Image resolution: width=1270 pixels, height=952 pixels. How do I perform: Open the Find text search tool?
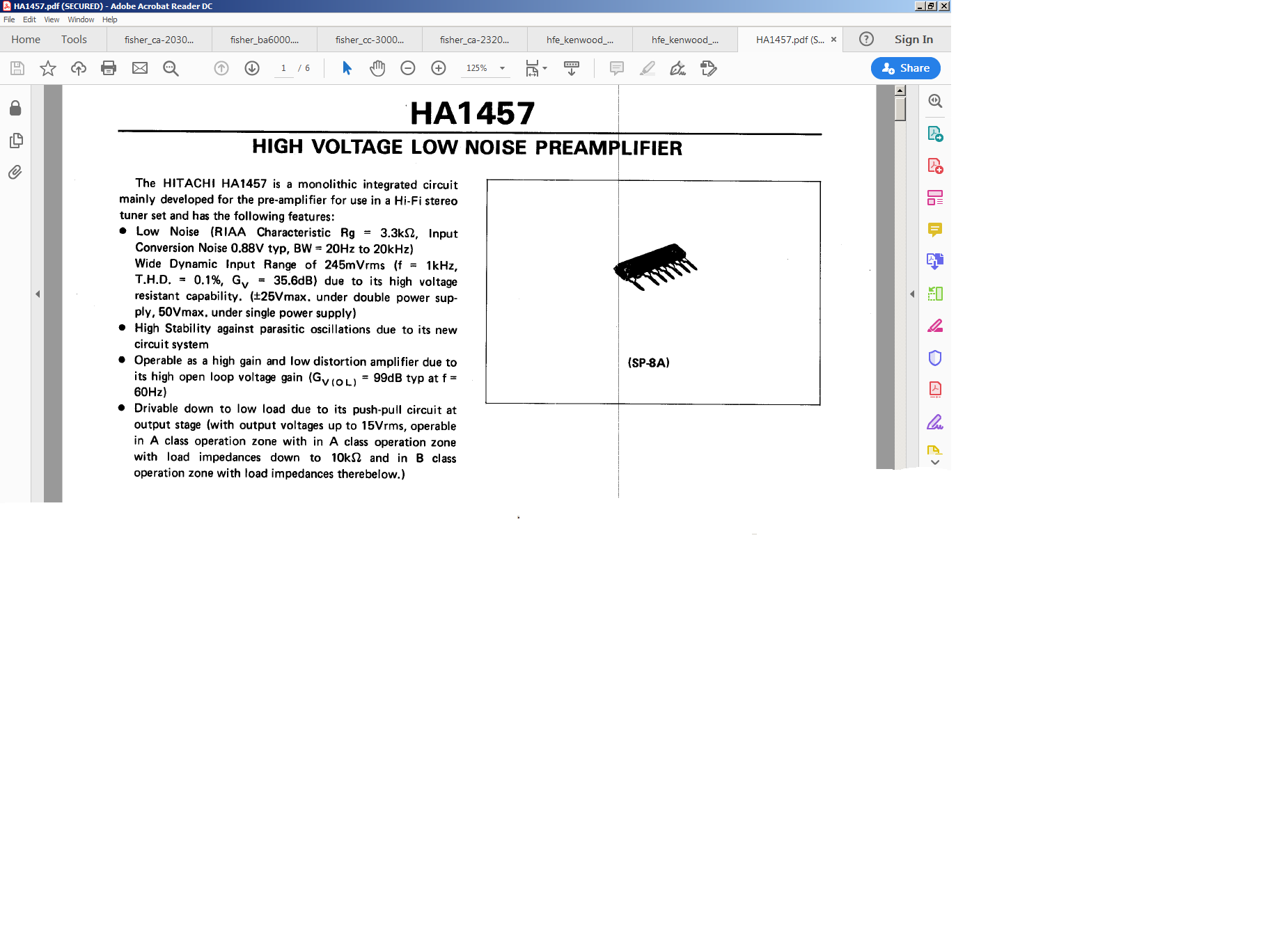pos(171,68)
